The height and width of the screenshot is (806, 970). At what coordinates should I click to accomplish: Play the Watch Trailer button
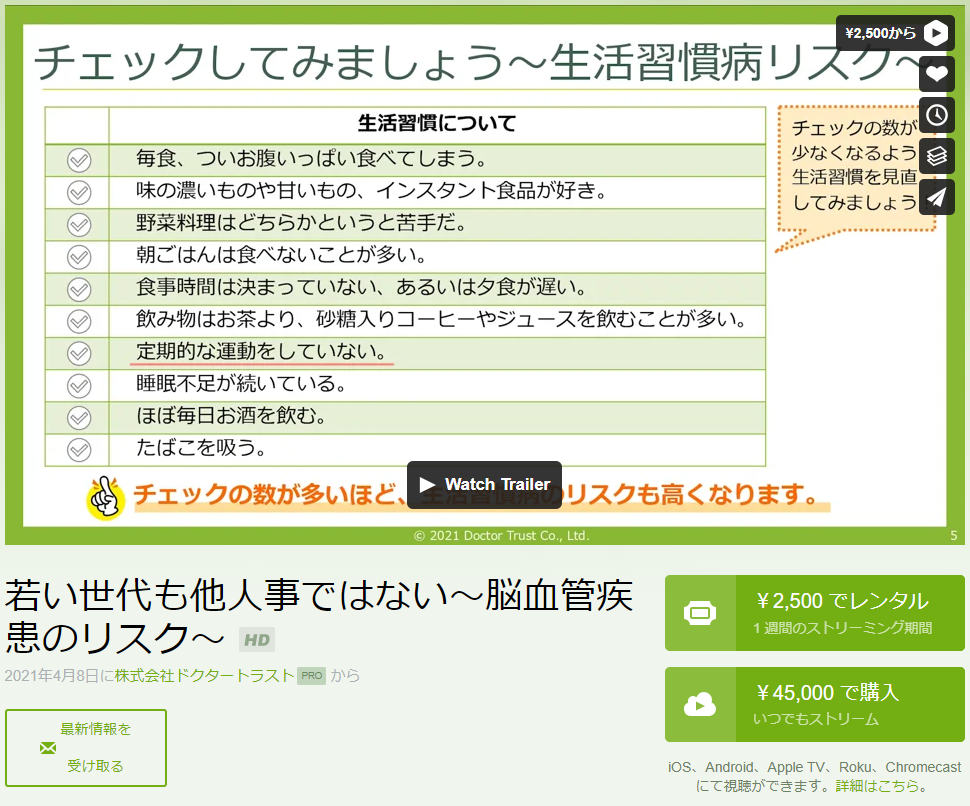pyautogui.click(x=484, y=484)
